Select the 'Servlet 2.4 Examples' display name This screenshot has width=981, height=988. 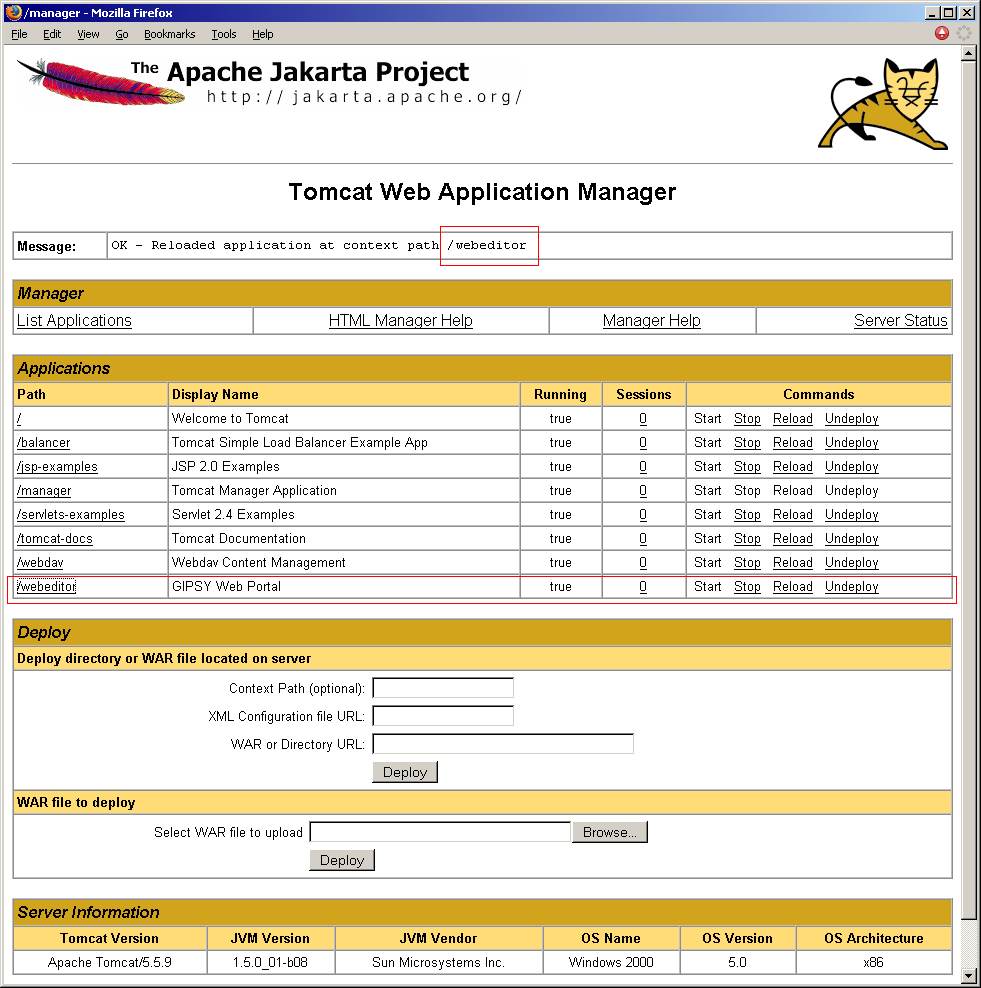[x=233, y=514]
